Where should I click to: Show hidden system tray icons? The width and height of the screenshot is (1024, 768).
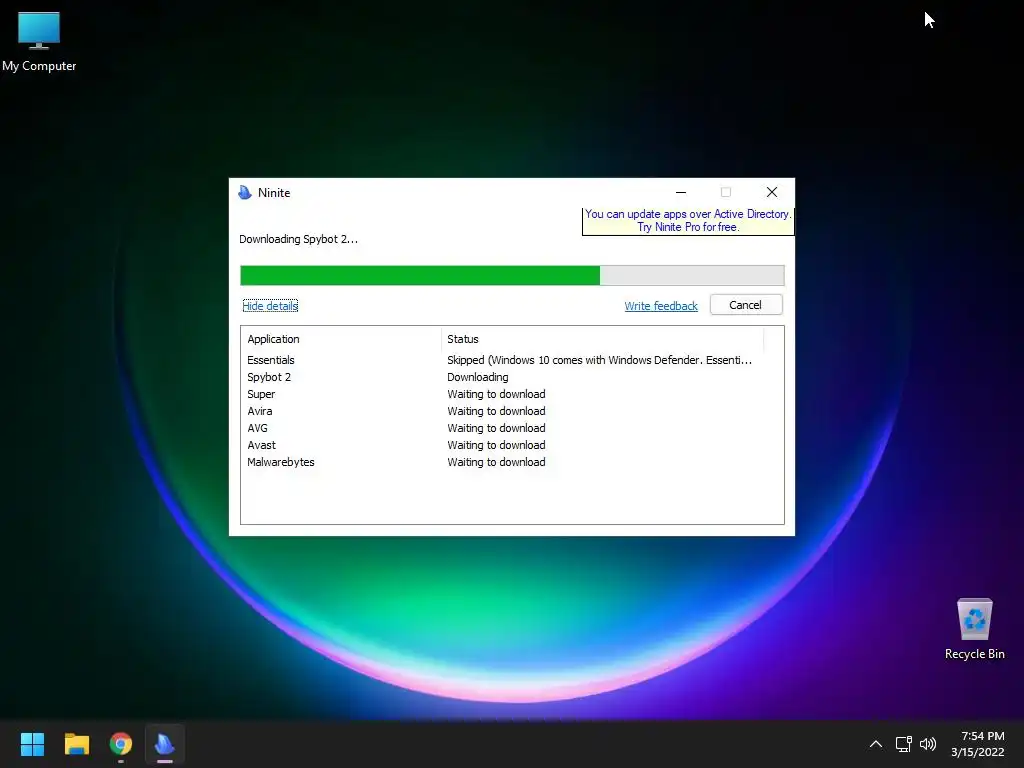[x=876, y=744]
